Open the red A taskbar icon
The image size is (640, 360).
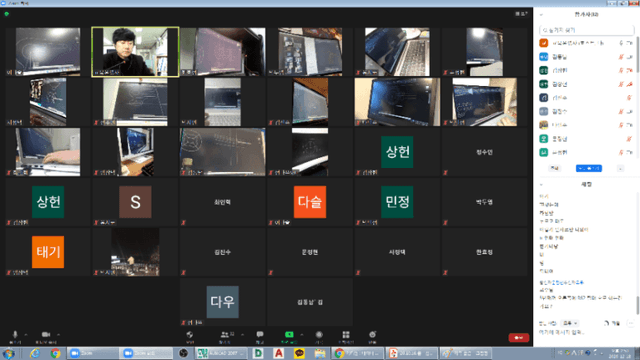tap(279, 353)
